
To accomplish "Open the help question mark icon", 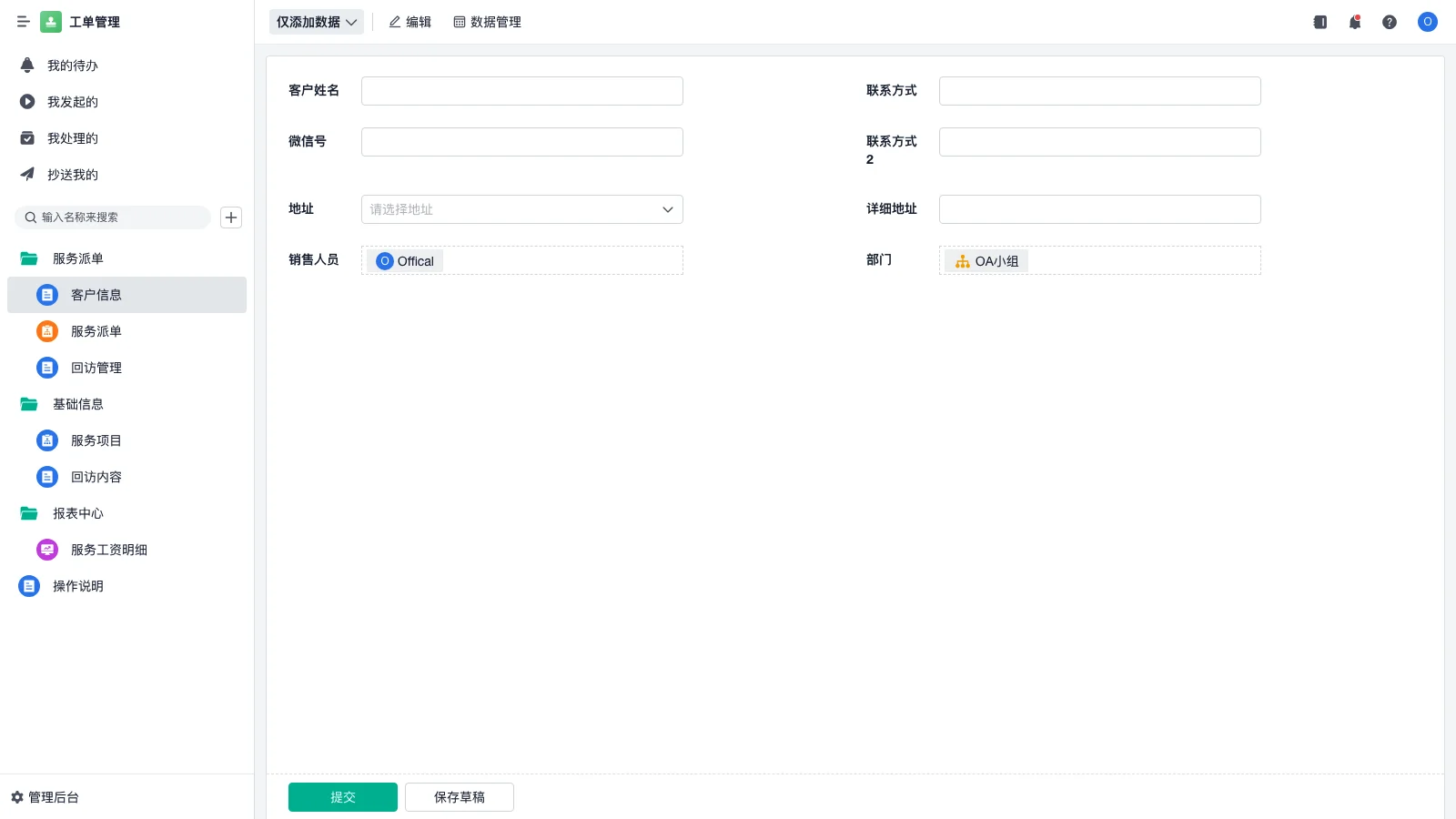I will [1390, 22].
